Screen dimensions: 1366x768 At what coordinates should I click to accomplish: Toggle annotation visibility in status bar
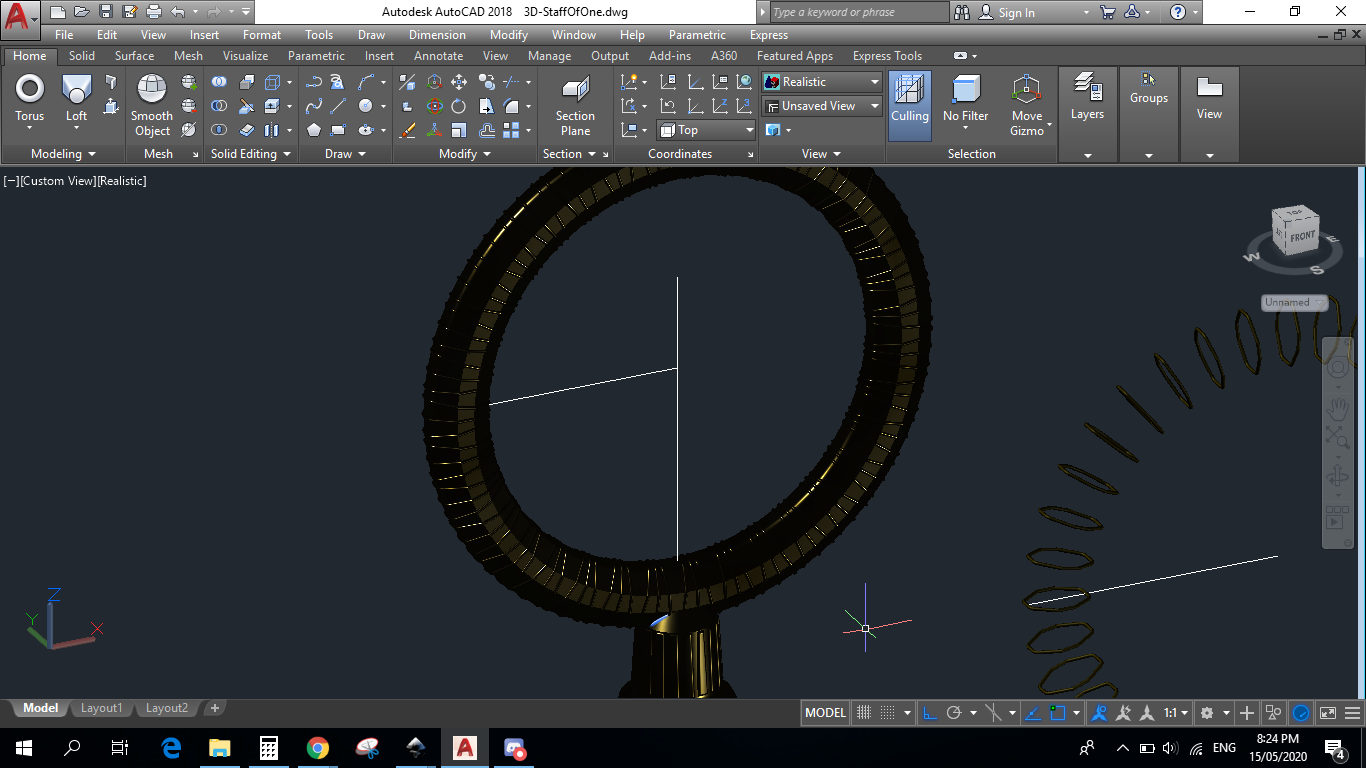pyautogui.click(x=1099, y=713)
